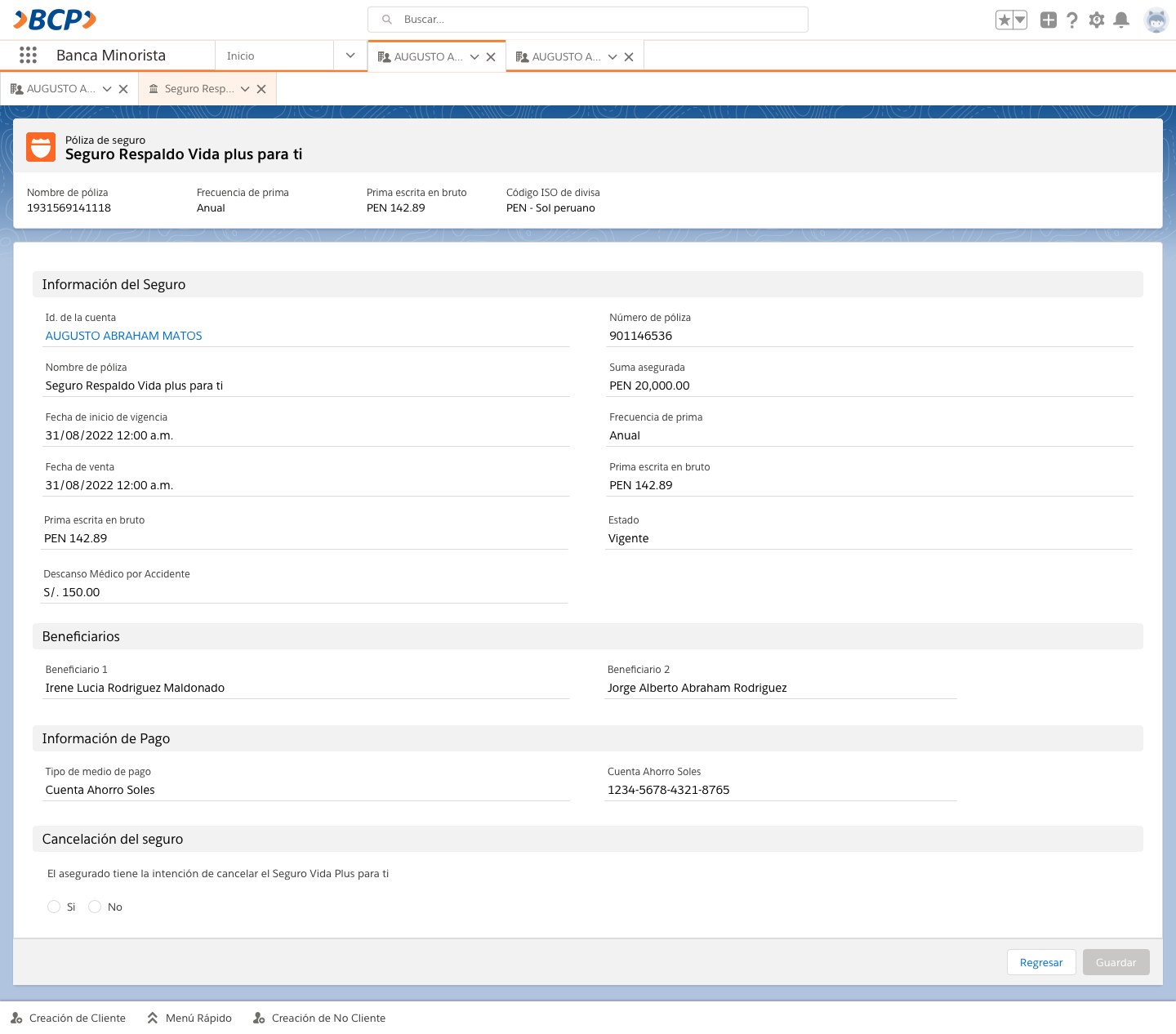Click PEN - Sol peruano currency value
1176x1034 pixels.
[550, 208]
